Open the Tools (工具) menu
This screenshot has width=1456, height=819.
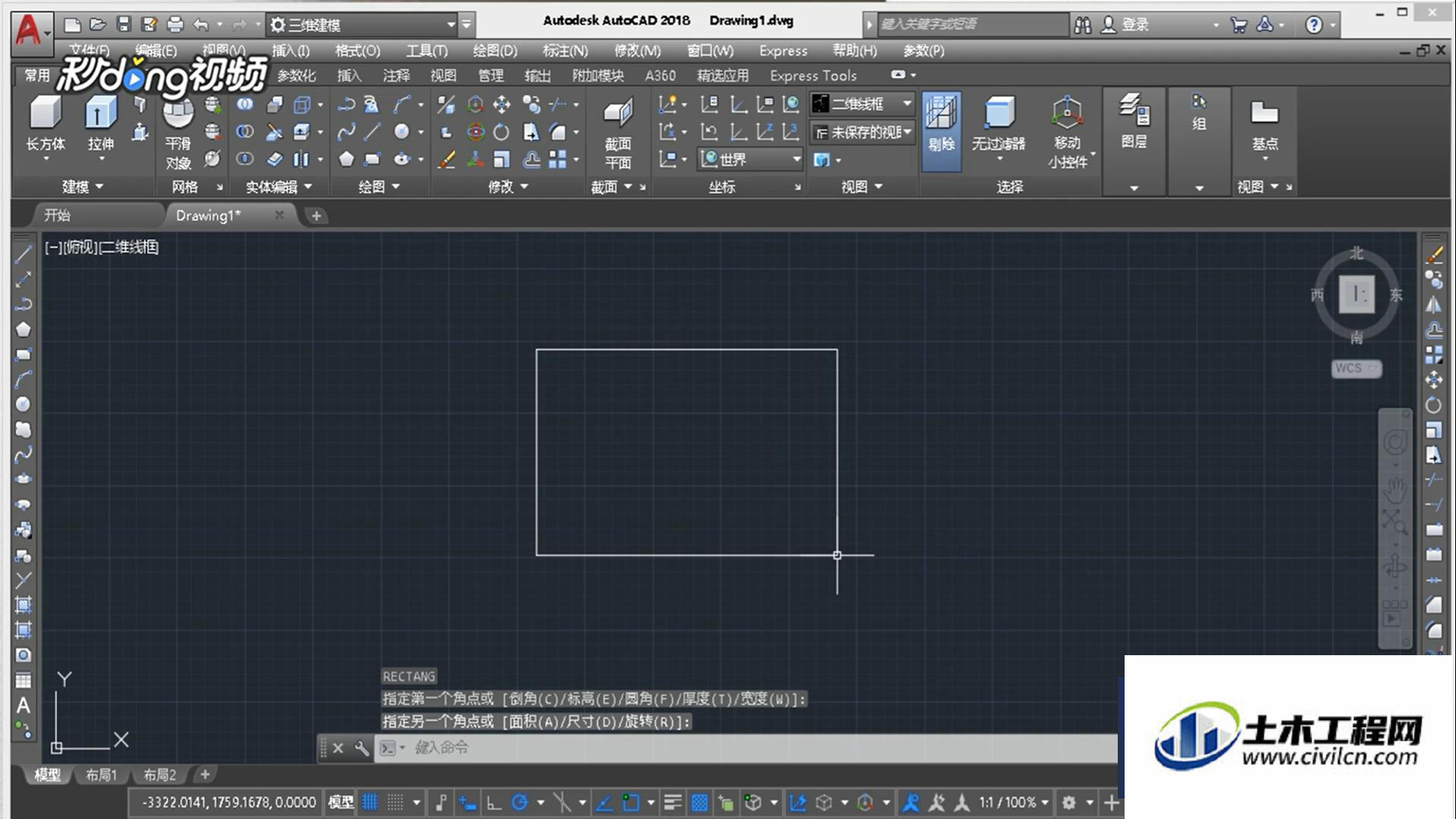click(x=426, y=51)
